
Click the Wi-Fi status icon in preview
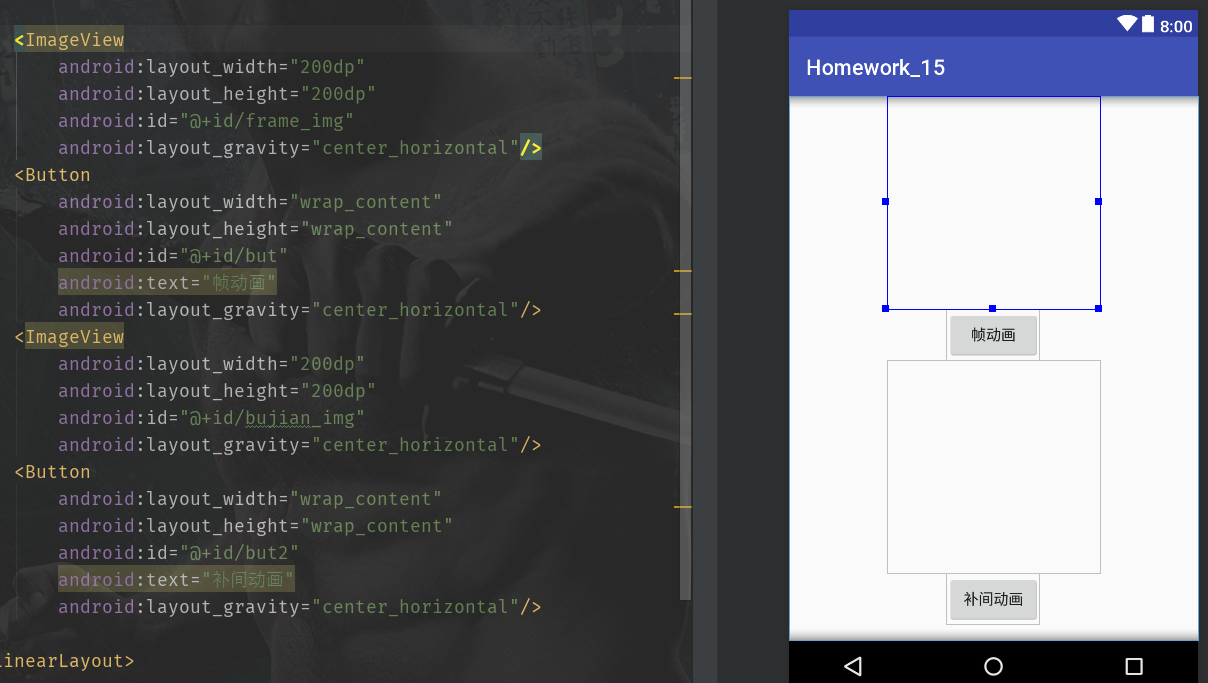[x=1127, y=24]
